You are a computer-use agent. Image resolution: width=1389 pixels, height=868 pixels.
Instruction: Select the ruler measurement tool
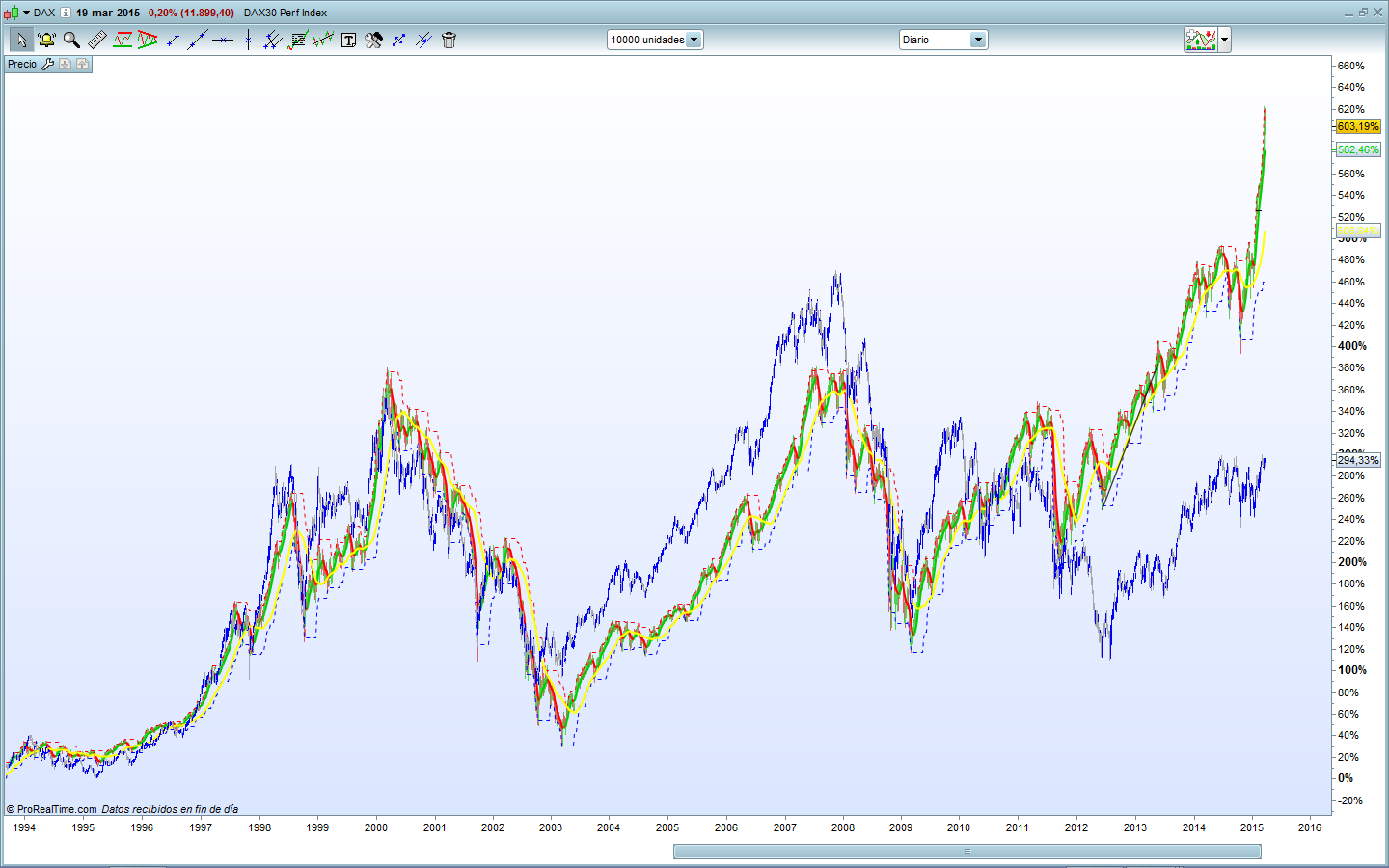[x=96, y=40]
